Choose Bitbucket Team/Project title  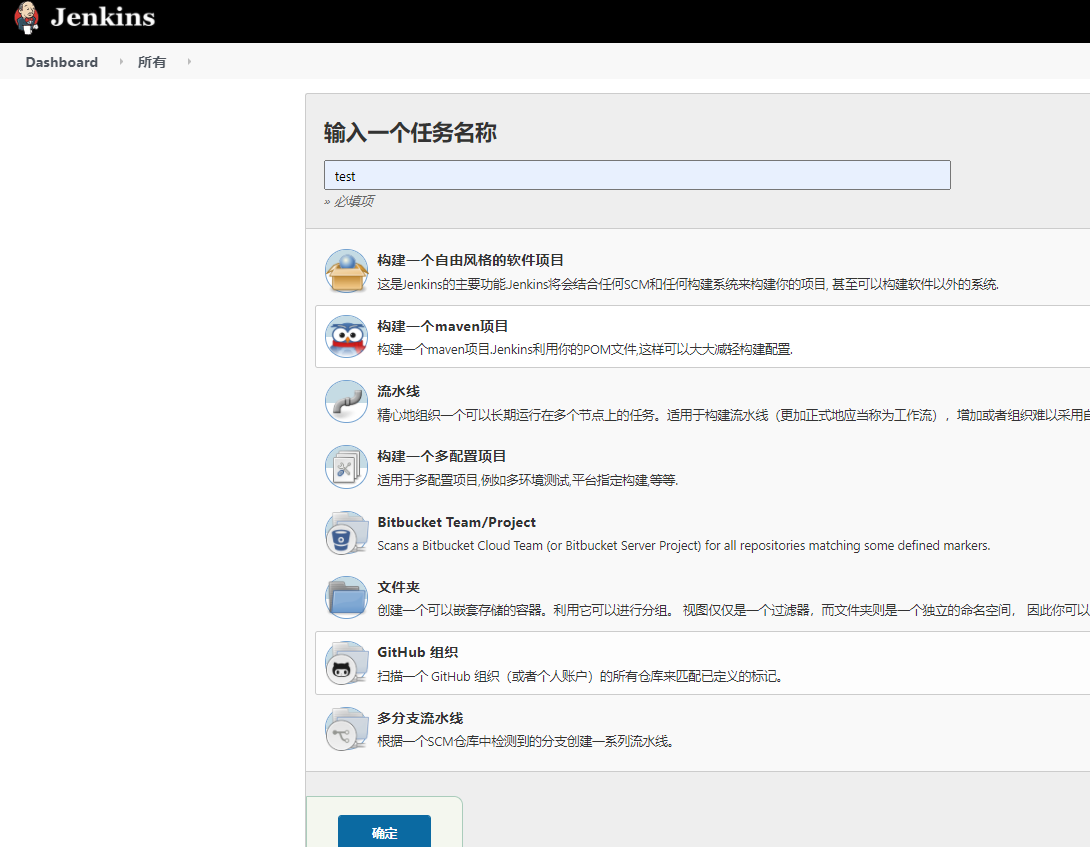point(456,522)
